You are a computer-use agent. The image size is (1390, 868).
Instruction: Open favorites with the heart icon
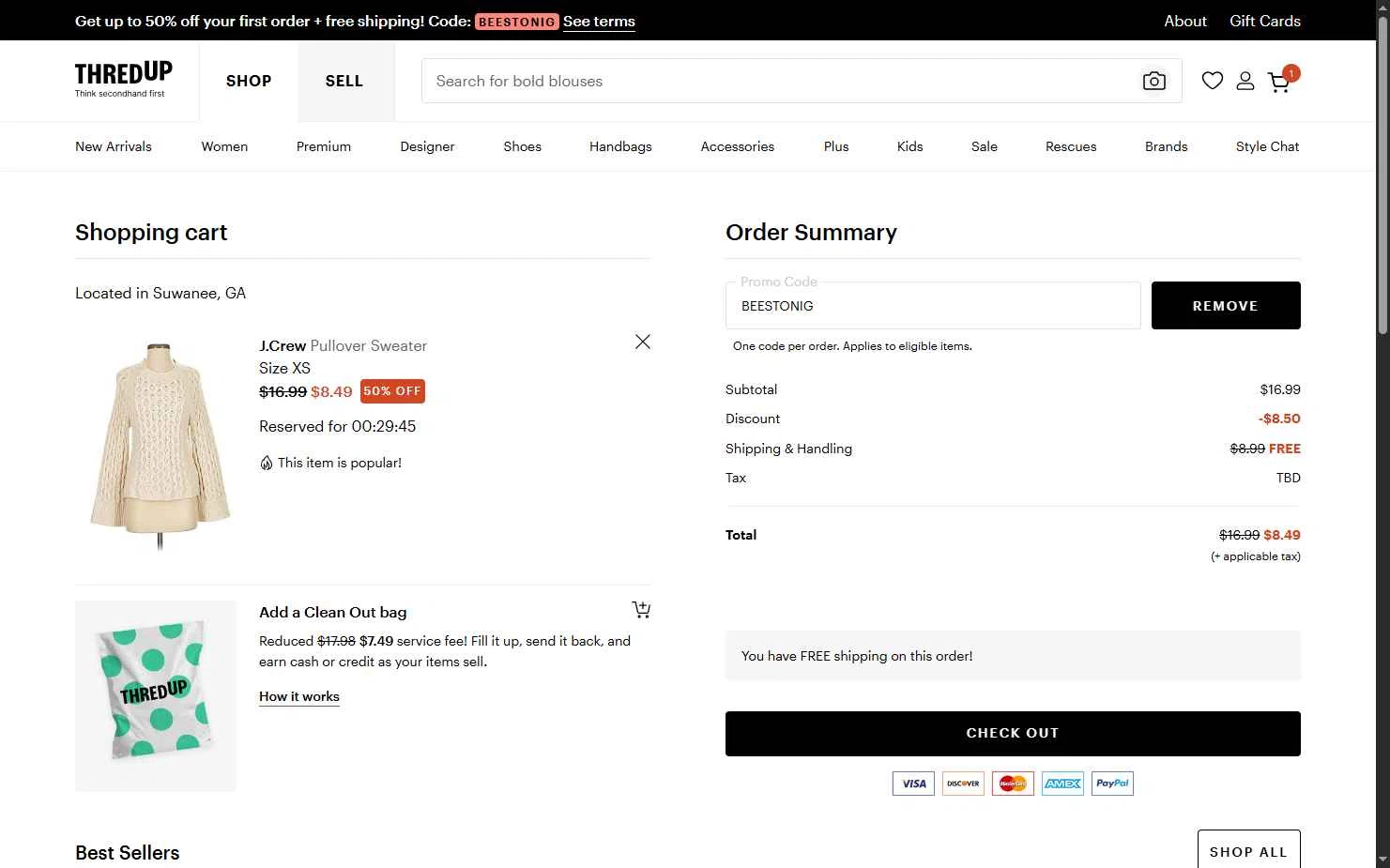1212,81
